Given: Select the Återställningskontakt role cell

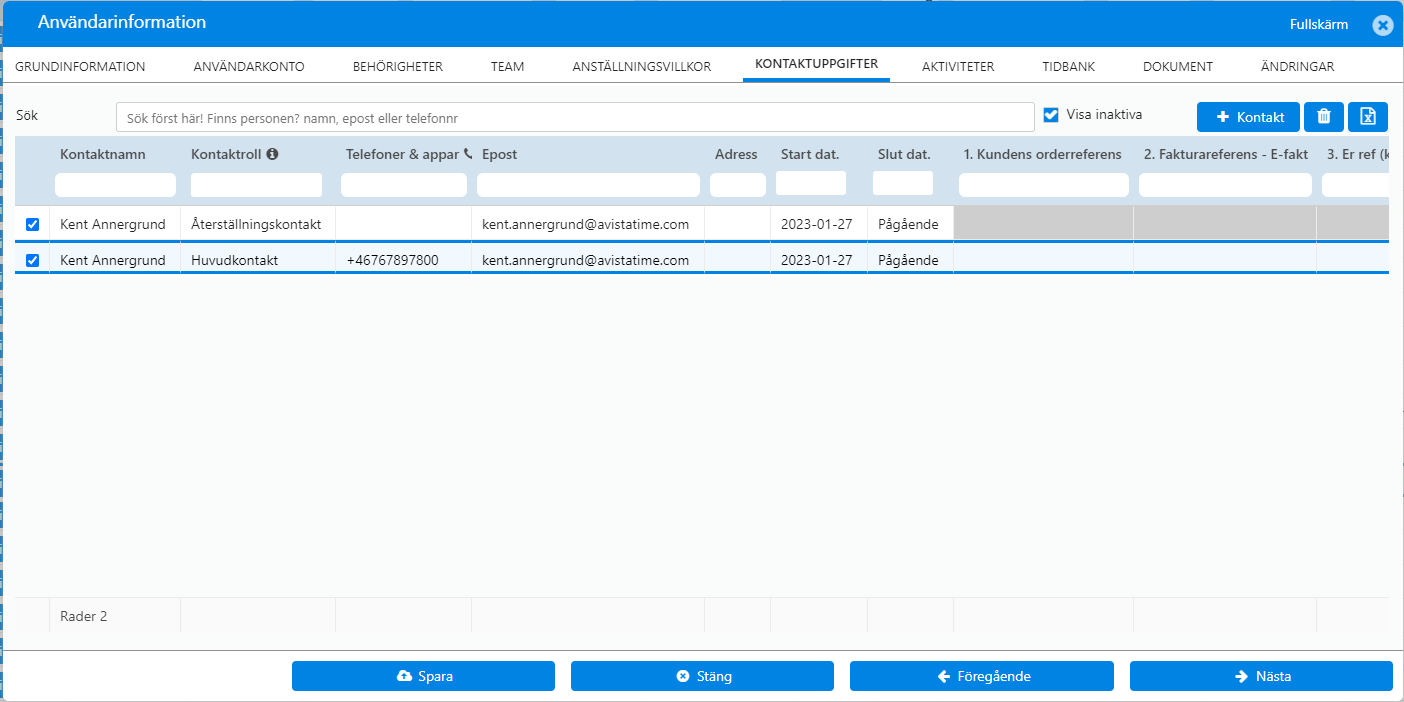Looking at the screenshot, I should coord(258,224).
